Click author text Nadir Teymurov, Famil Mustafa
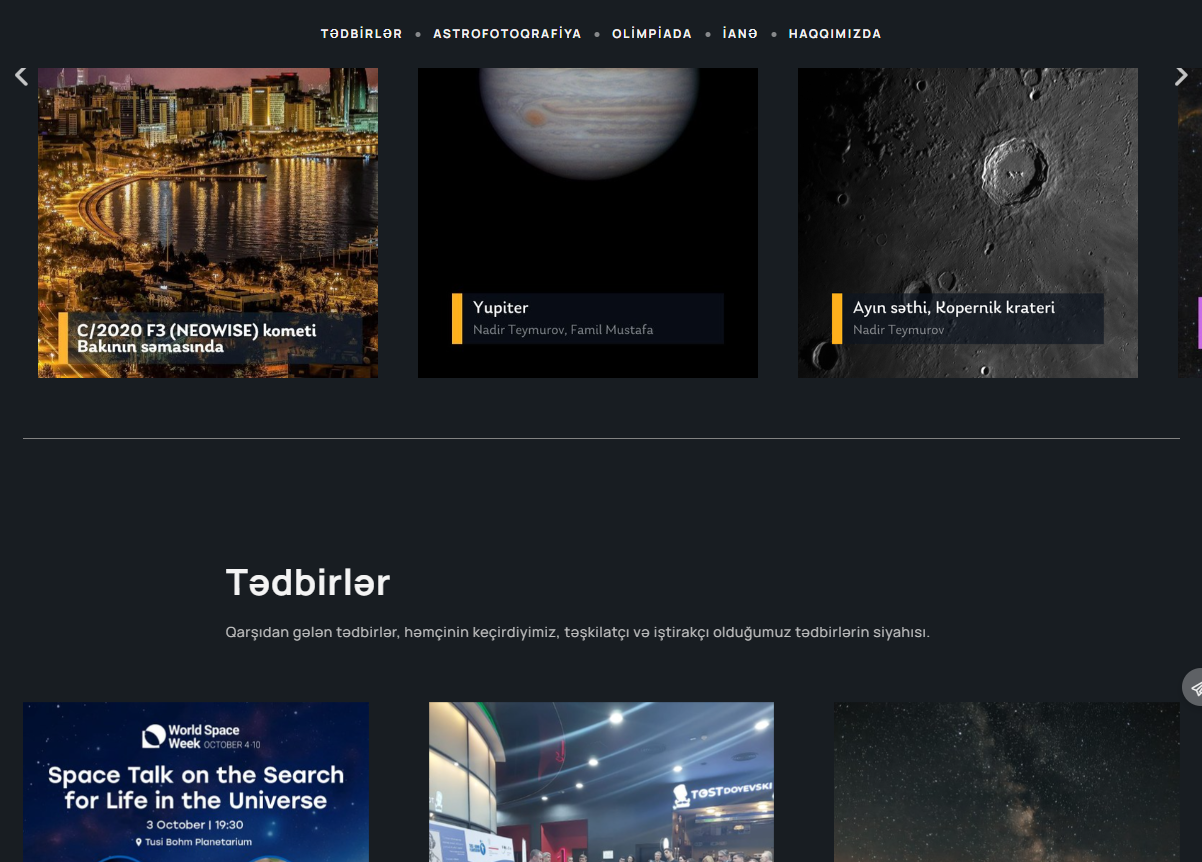The width and height of the screenshot is (1202, 862). click(x=563, y=330)
